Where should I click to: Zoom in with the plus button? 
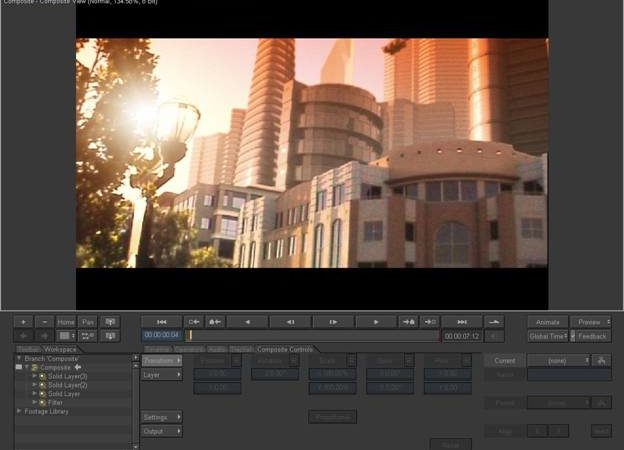[x=23, y=322]
